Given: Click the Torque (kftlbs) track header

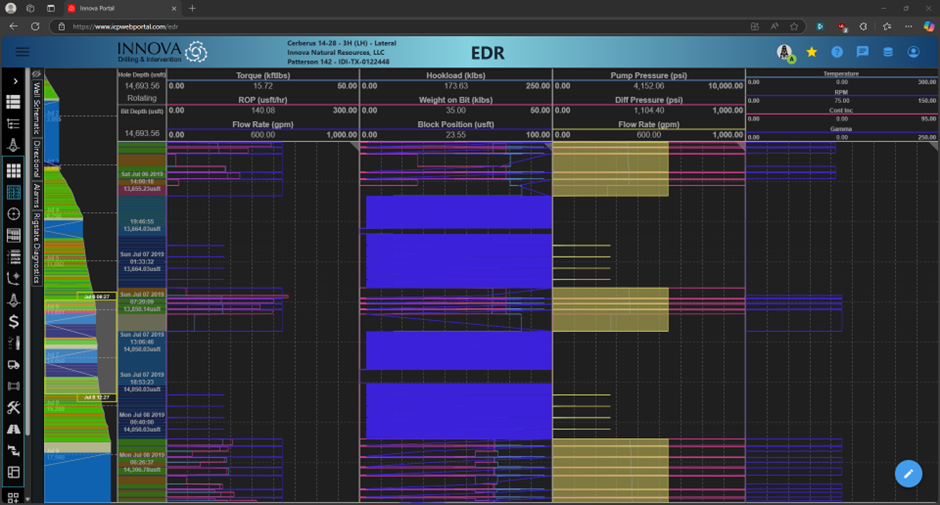Looking at the screenshot, I should coord(262,76).
